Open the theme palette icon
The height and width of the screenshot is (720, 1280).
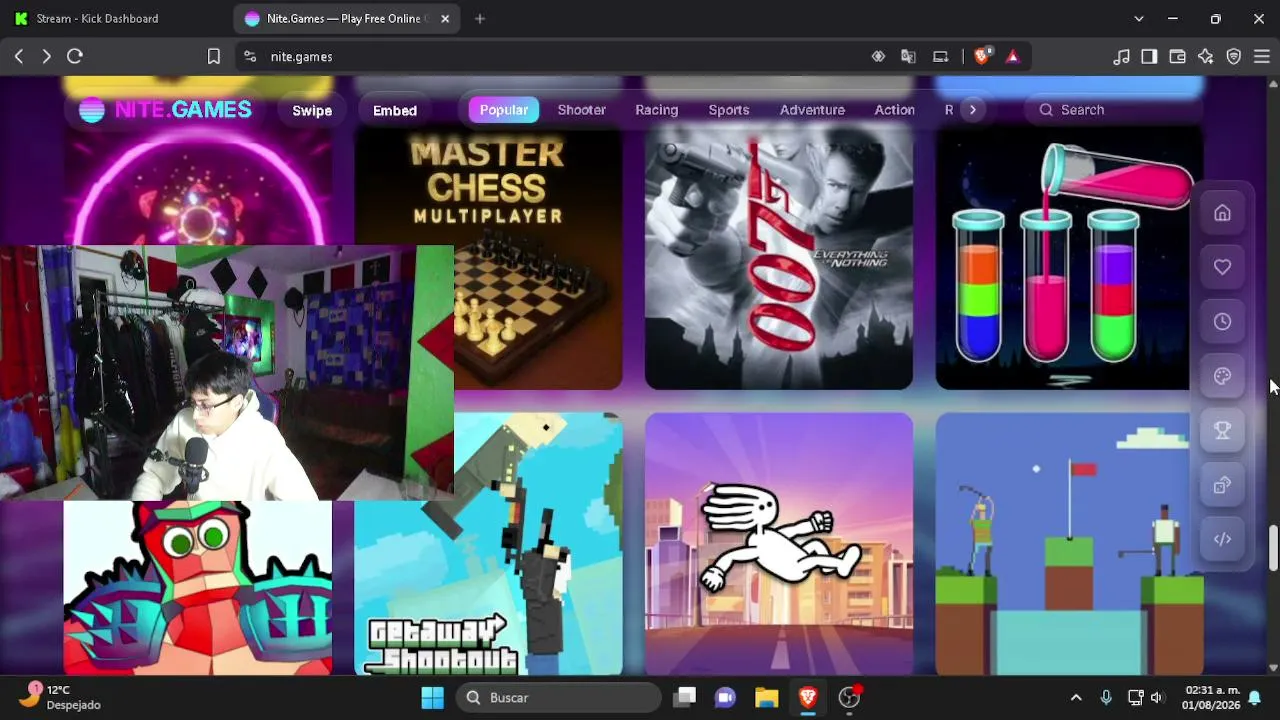click(1222, 376)
